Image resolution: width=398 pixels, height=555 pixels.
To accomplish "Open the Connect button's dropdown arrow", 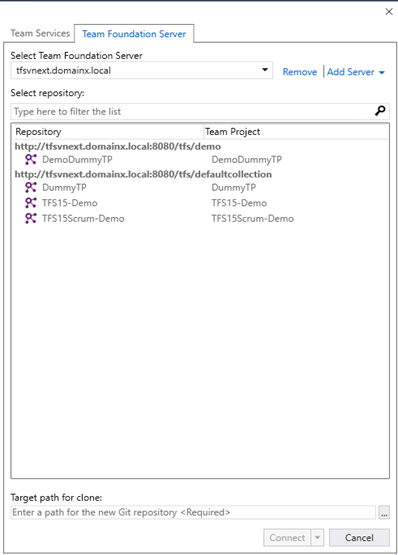I will (317, 538).
